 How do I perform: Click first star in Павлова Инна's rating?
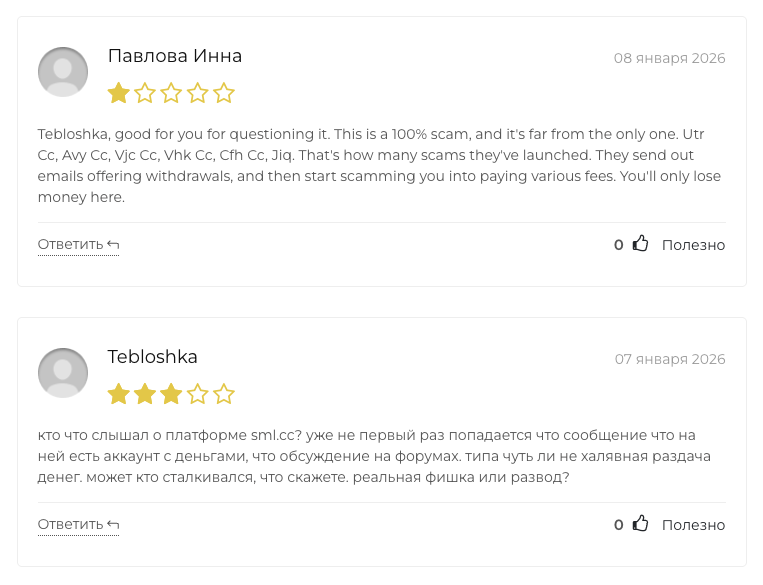pos(119,94)
